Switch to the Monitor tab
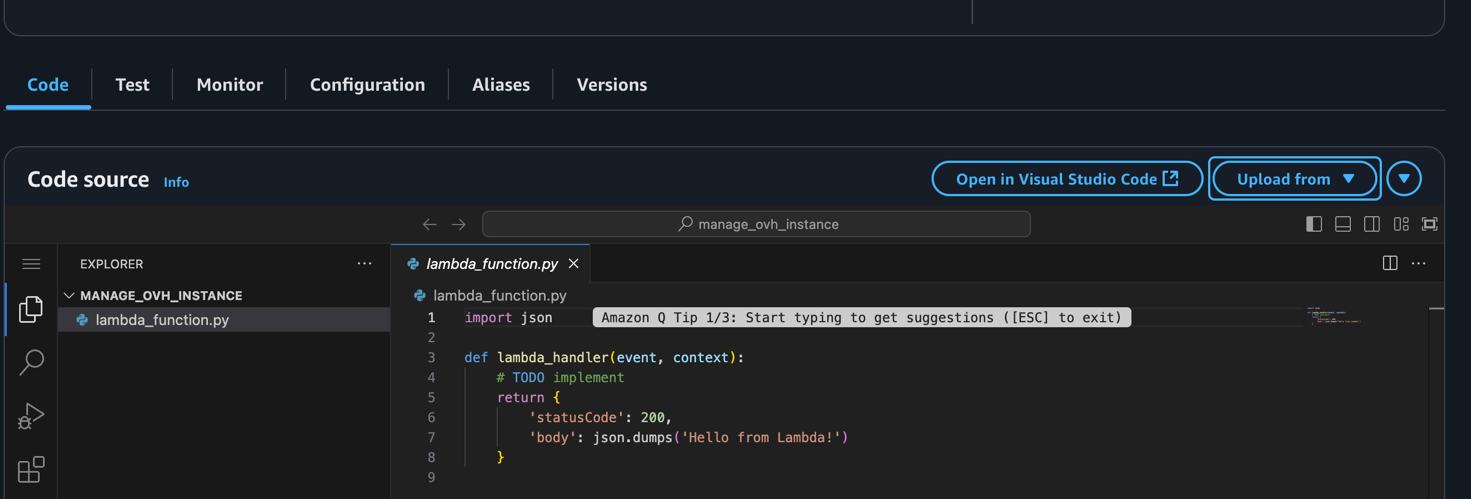The width and height of the screenshot is (1471, 499). (229, 85)
